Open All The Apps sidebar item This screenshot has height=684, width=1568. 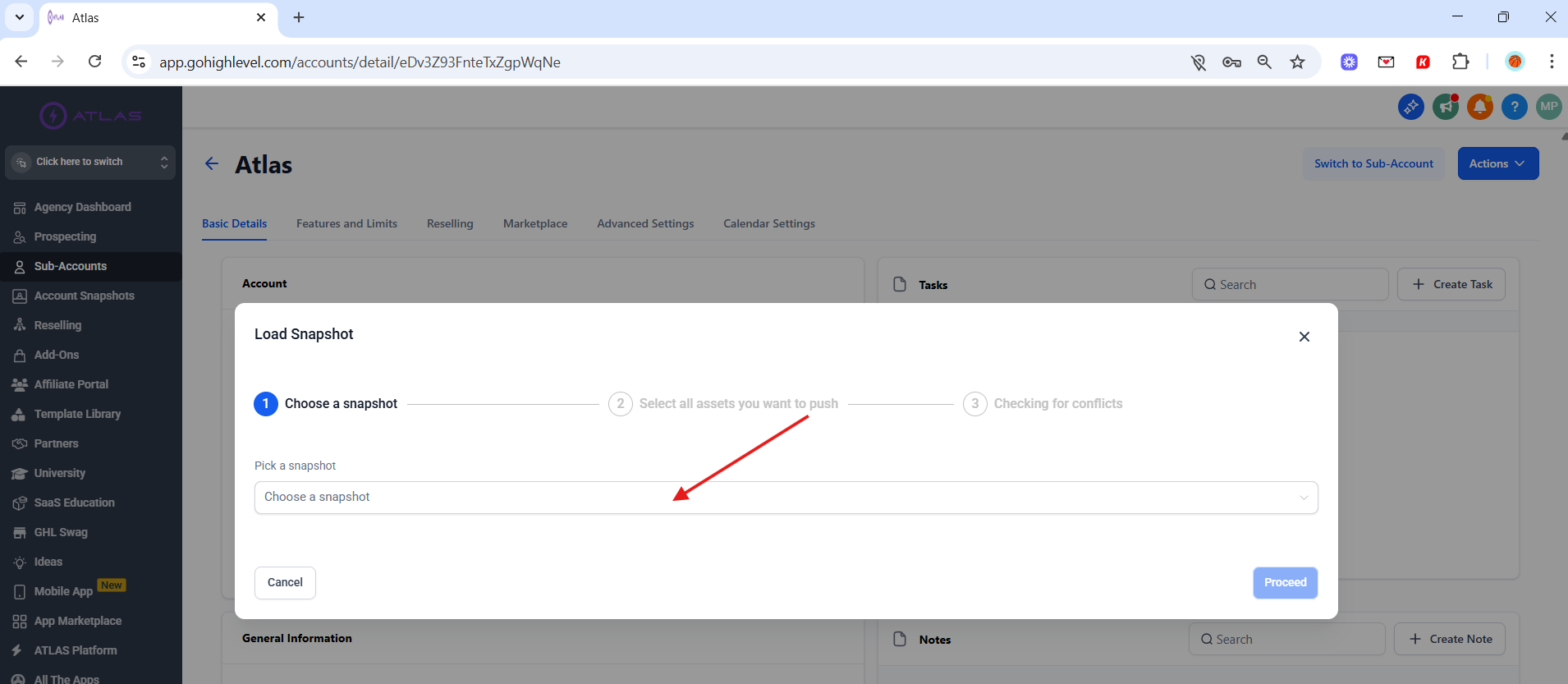66,679
